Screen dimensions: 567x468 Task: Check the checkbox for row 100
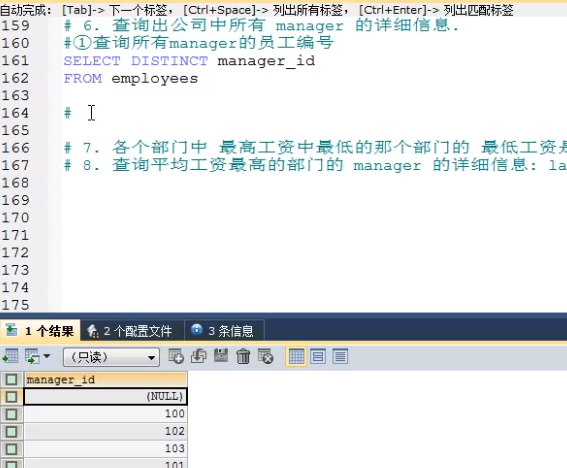12,414
